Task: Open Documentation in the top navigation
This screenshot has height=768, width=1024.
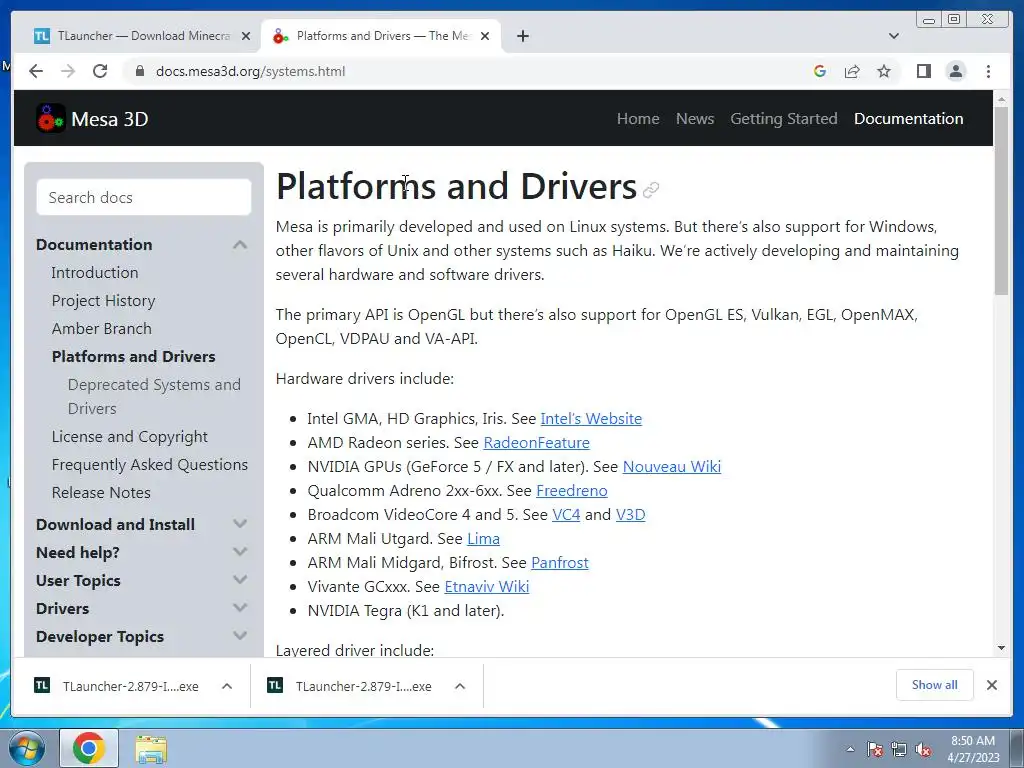Action: click(x=908, y=119)
